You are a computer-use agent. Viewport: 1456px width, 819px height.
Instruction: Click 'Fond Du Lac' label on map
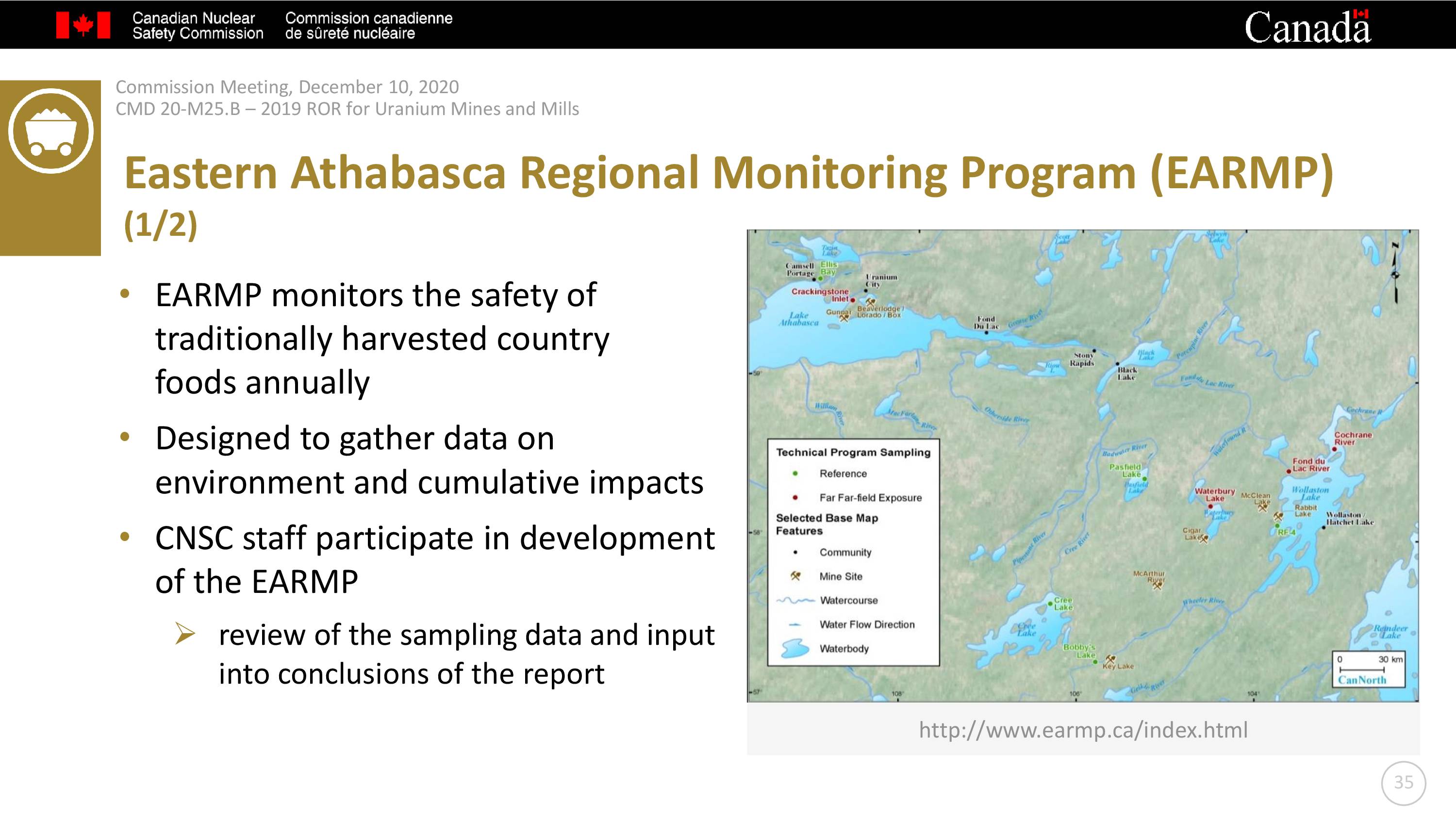pyautogui.click(x=986, y=323)
